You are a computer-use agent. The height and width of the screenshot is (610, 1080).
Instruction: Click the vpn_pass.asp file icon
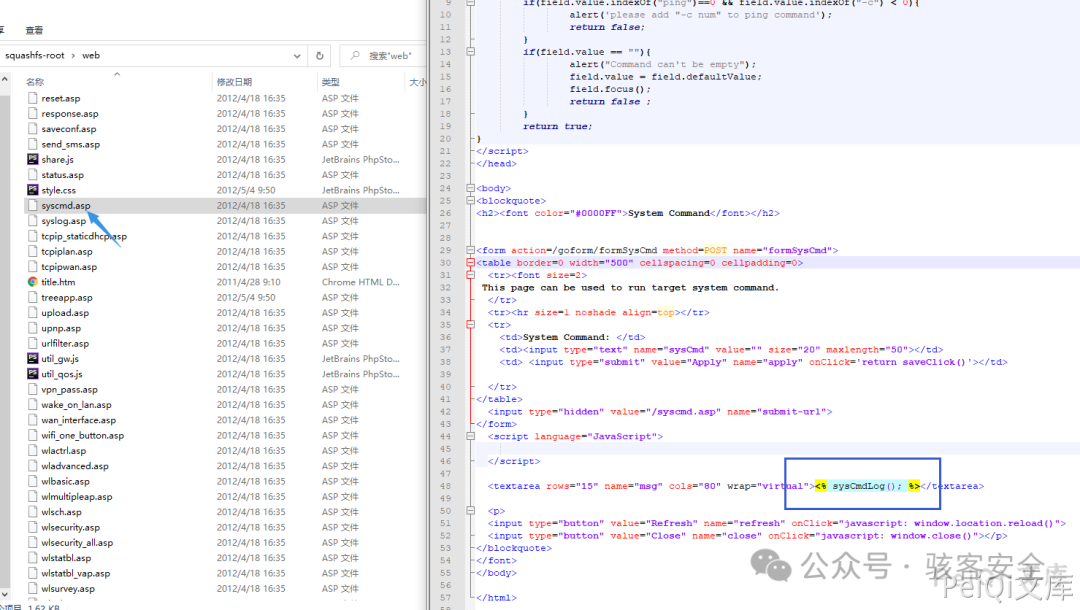(x=32, y=390)
